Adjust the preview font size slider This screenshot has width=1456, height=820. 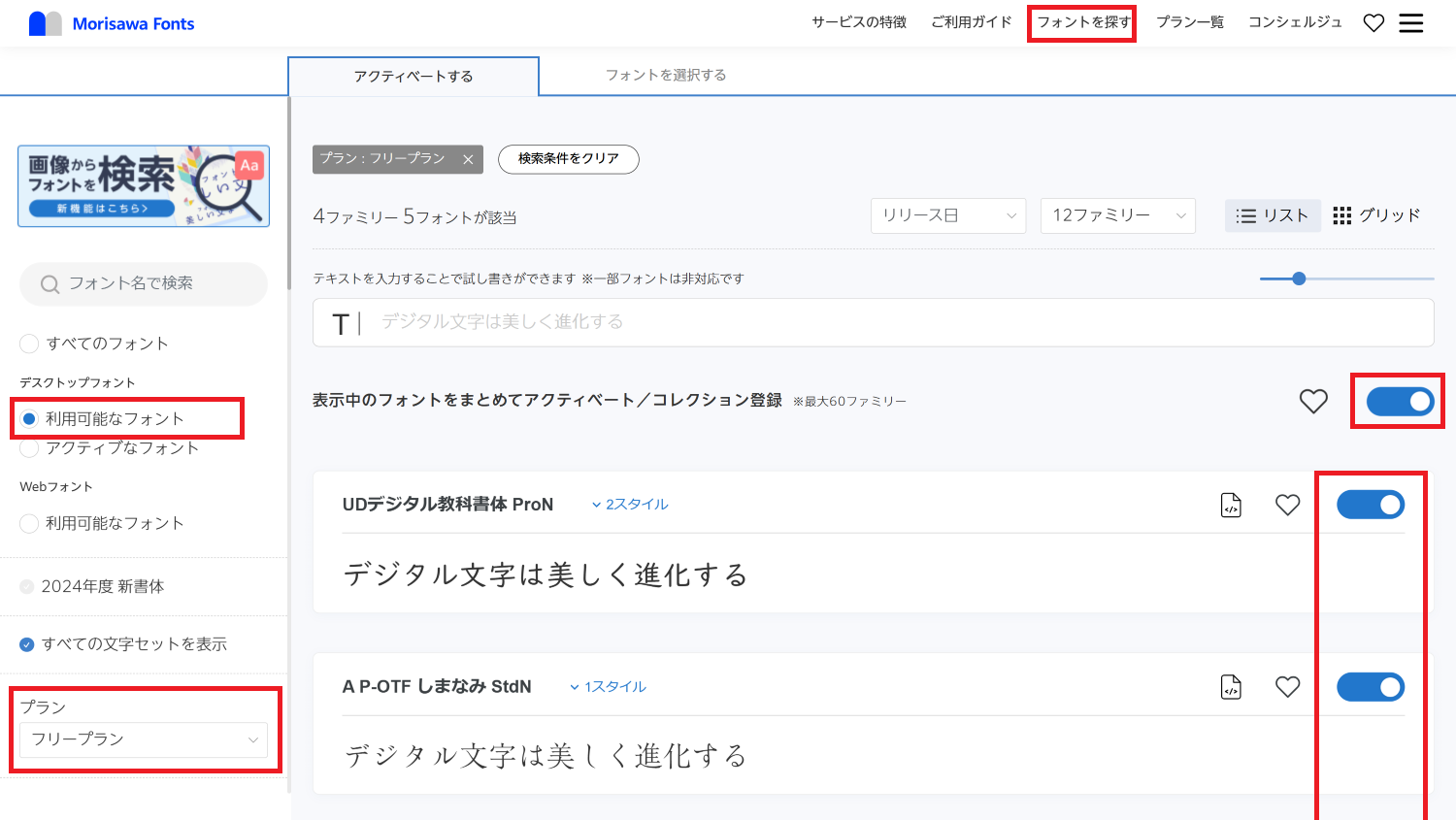click(x=1299, y=279)
